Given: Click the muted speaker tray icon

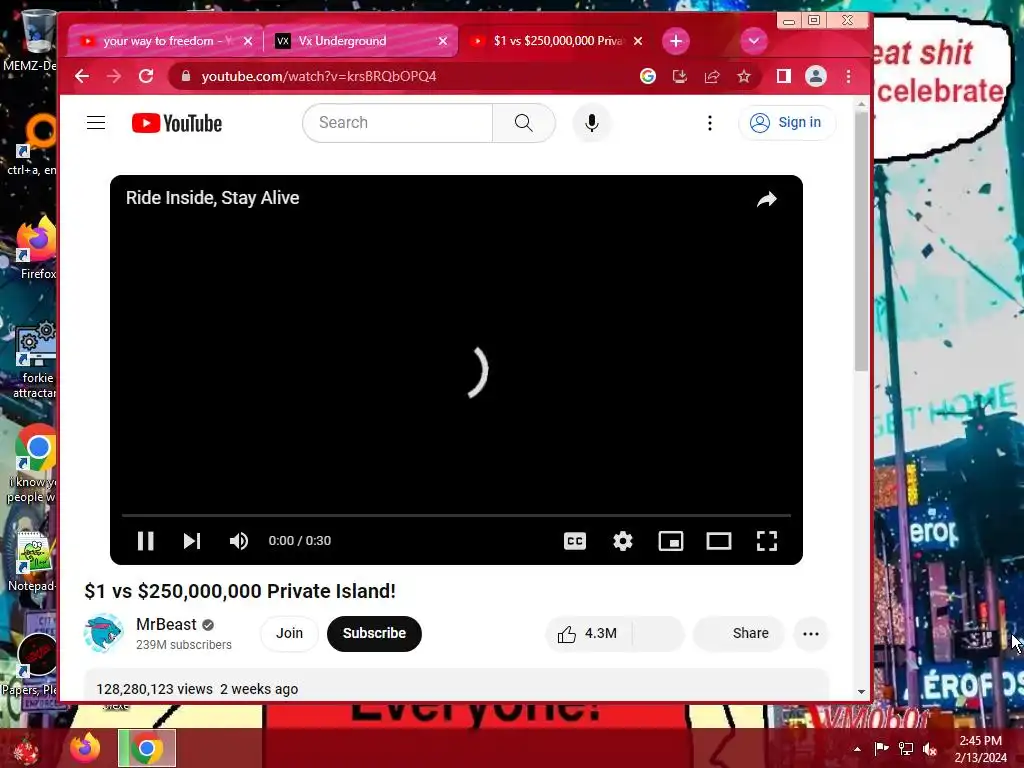Looking at the screenshot, I should pyautogui.click(x=930, y=749).
